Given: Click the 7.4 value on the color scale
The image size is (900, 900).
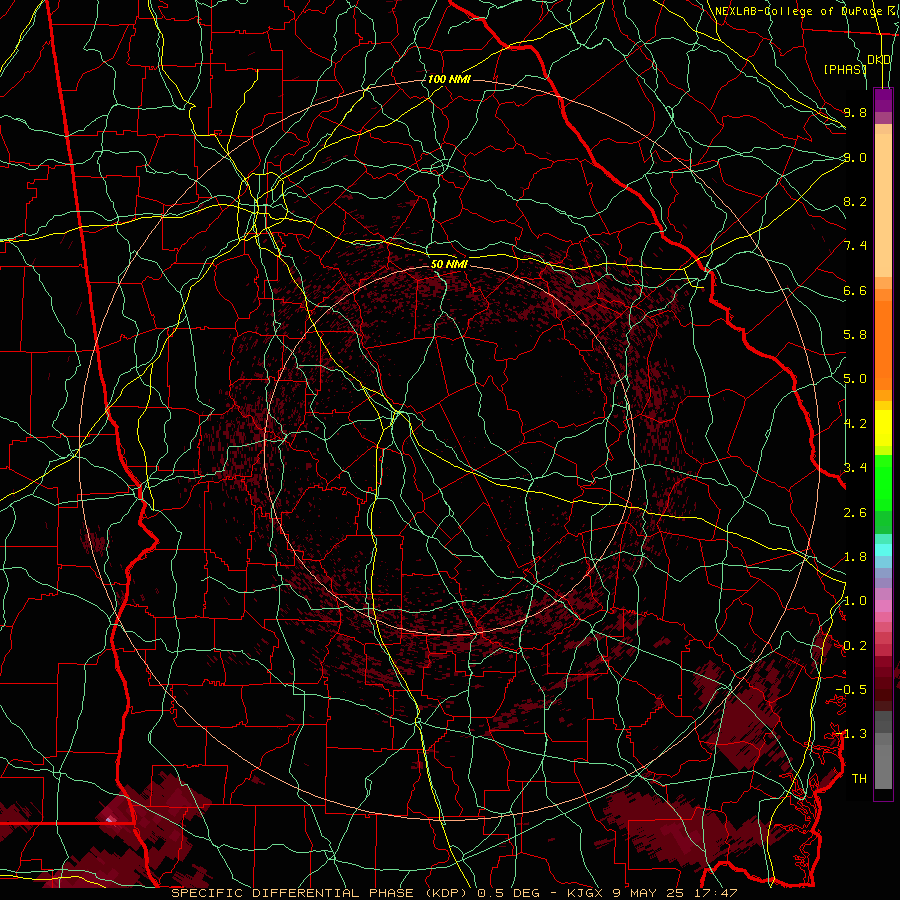Looking at the screenshot, I should click(x=855, y=246).
